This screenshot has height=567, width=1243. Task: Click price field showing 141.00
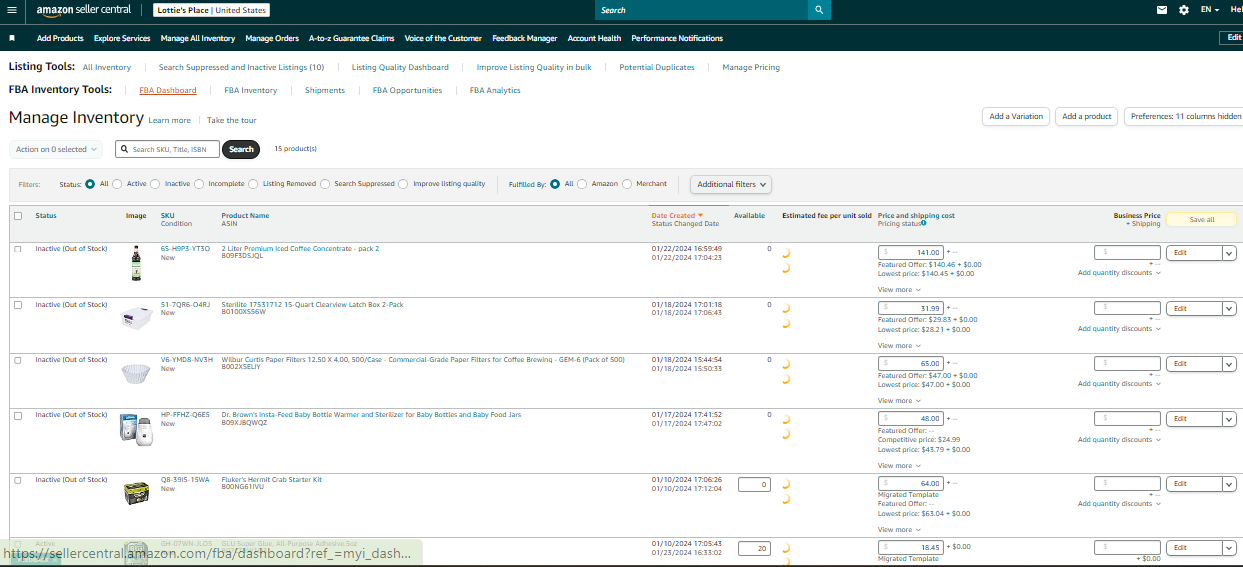910,252
